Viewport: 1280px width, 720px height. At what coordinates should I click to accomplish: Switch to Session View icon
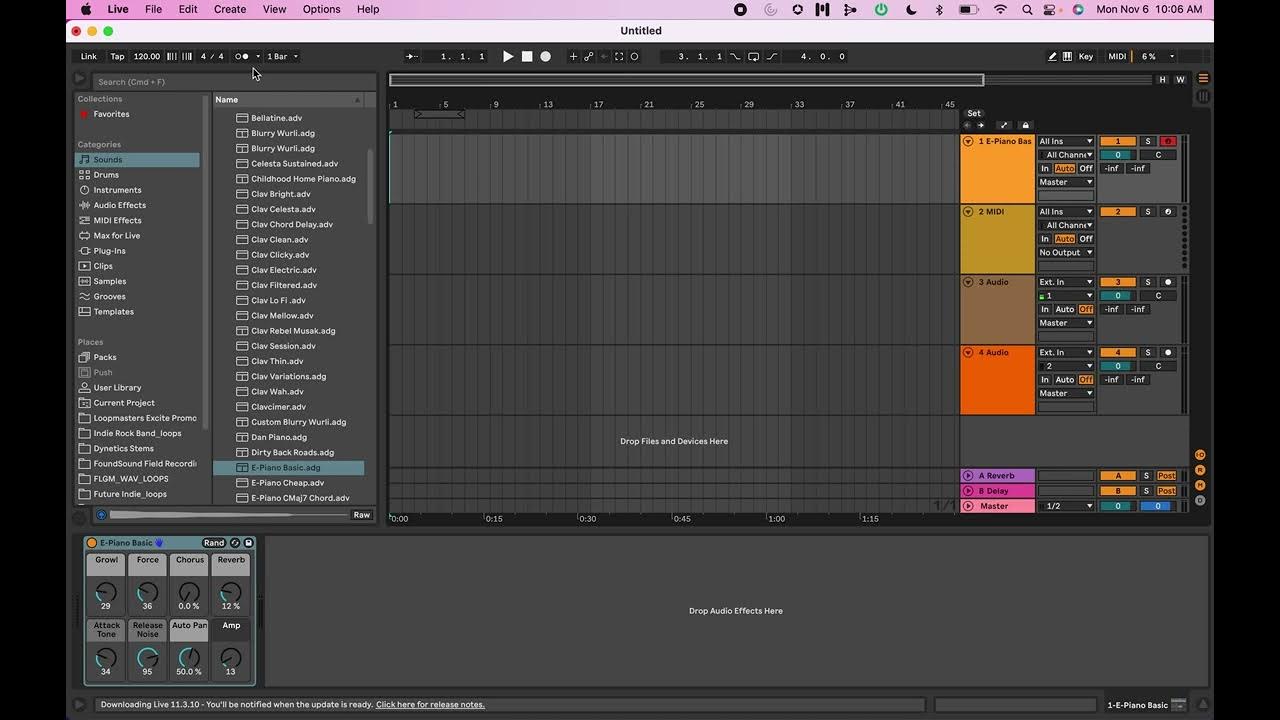1203,97
